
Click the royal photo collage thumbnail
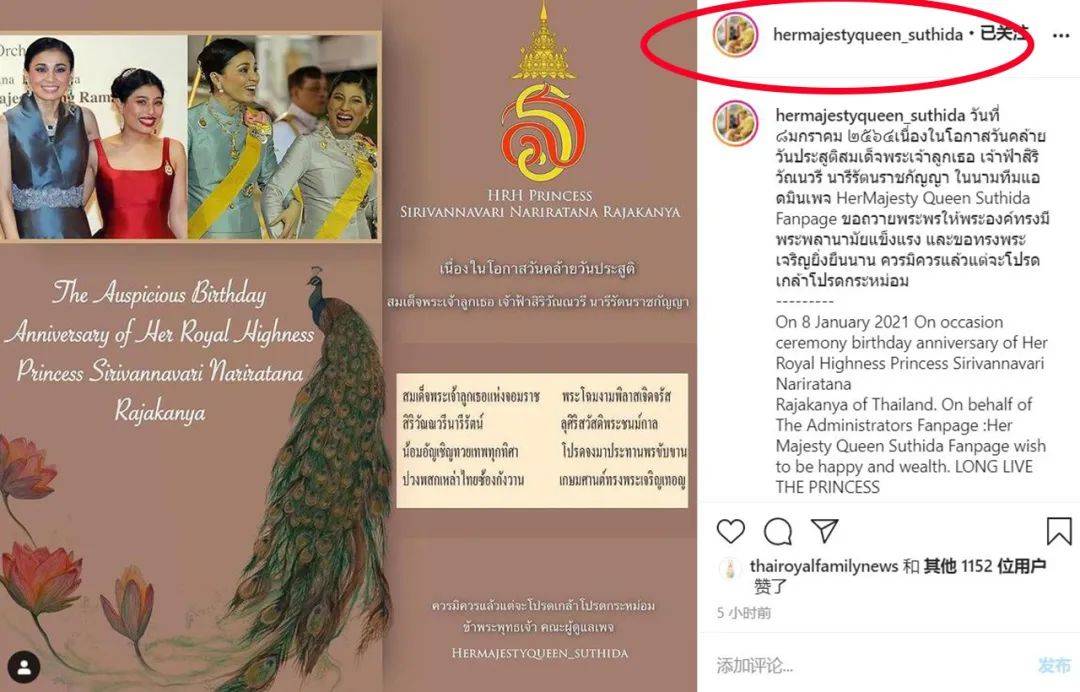coord(190,136)
